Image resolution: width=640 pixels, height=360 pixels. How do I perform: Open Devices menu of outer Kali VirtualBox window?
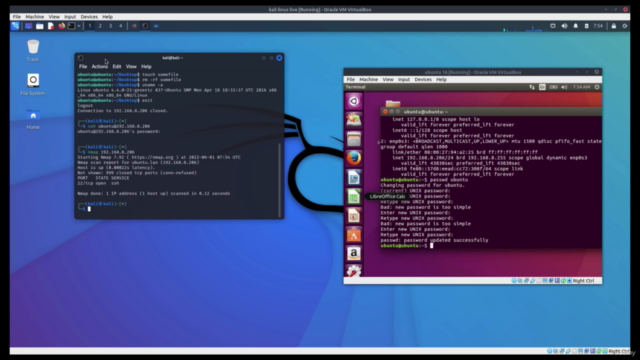(x=89, y=17)
